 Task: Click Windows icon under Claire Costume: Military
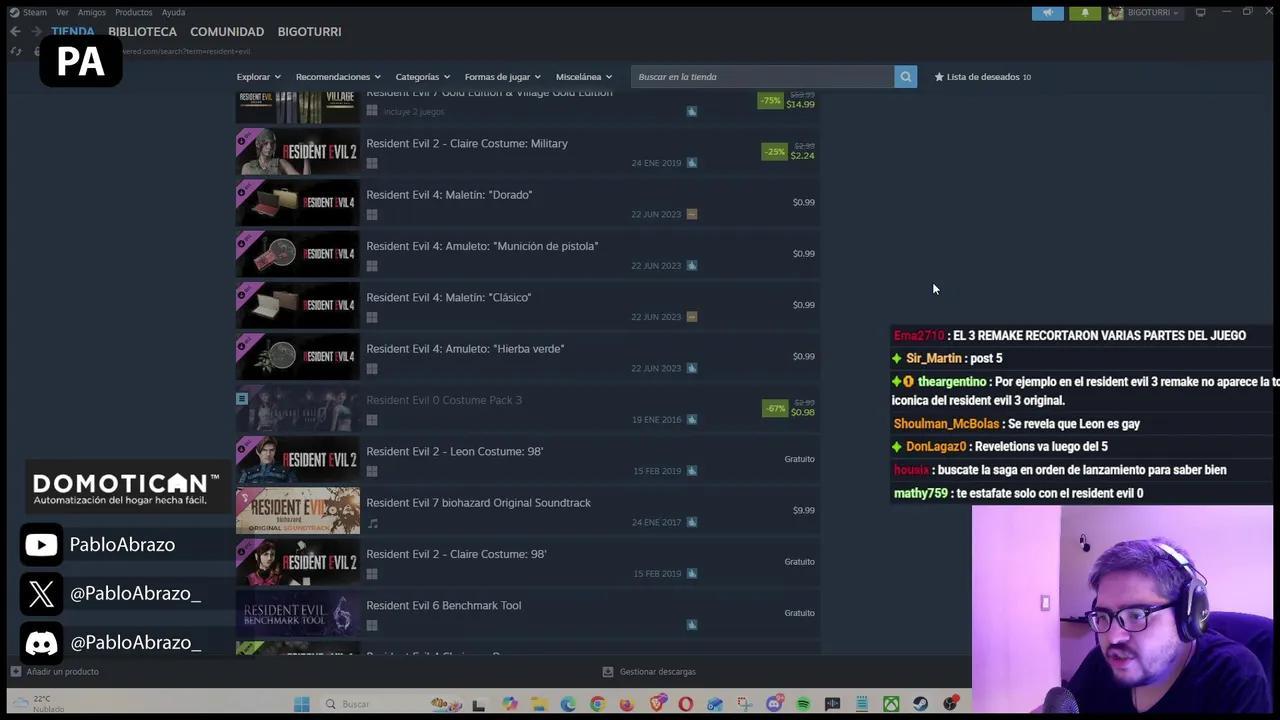(372, 163)
